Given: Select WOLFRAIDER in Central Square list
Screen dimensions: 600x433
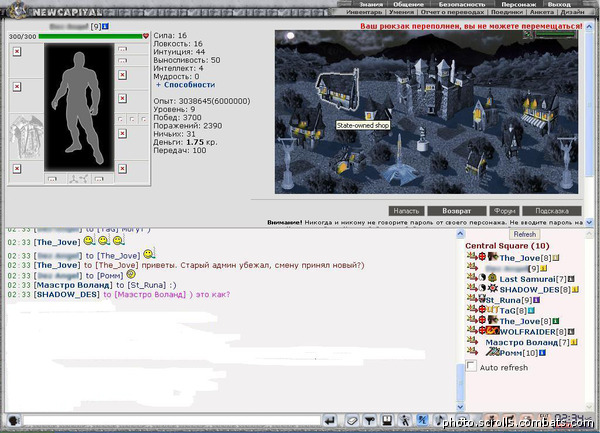Looking at the screenshot, I should click(528, 332).
